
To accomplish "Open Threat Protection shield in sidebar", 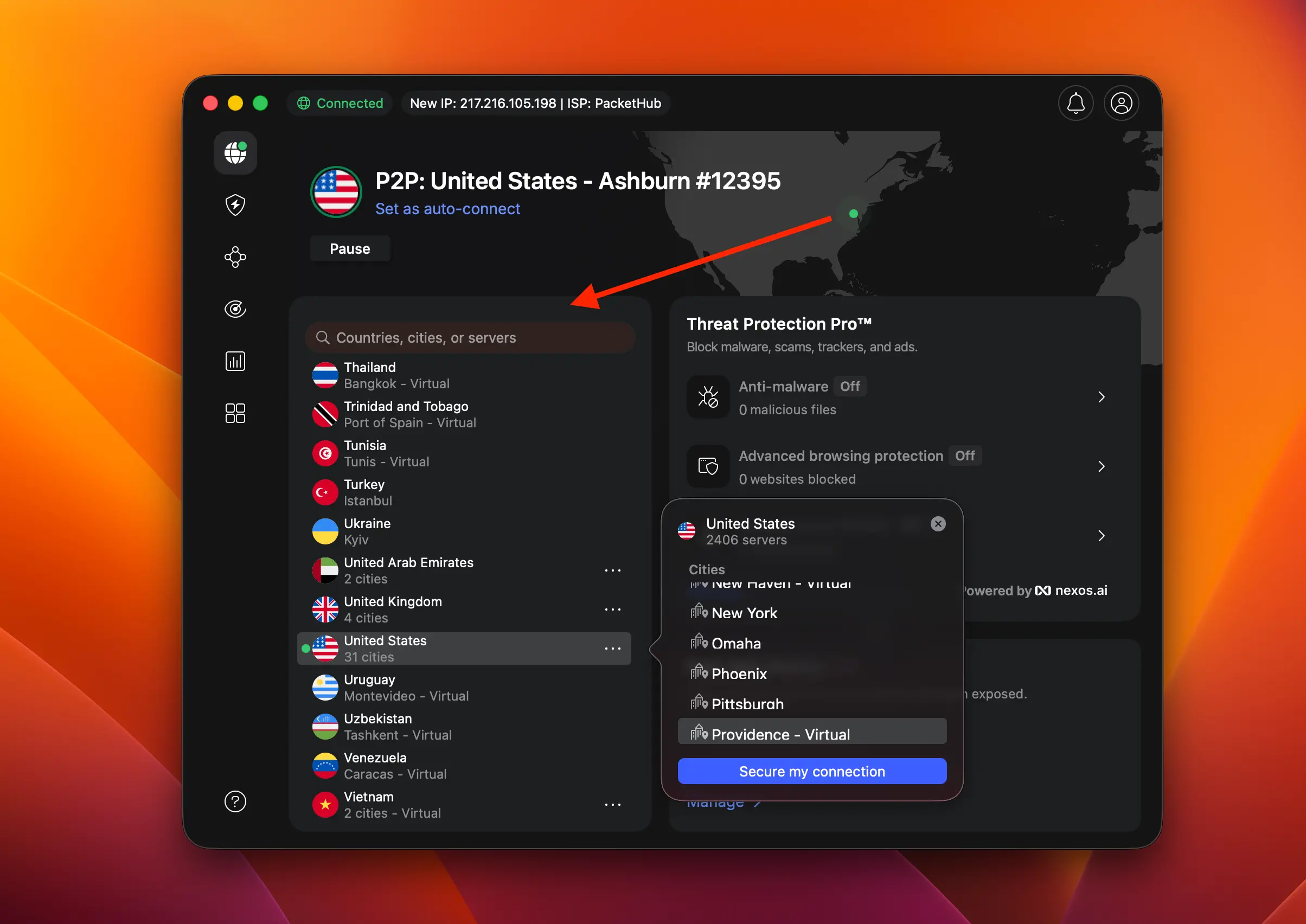I will click(234, 204).
